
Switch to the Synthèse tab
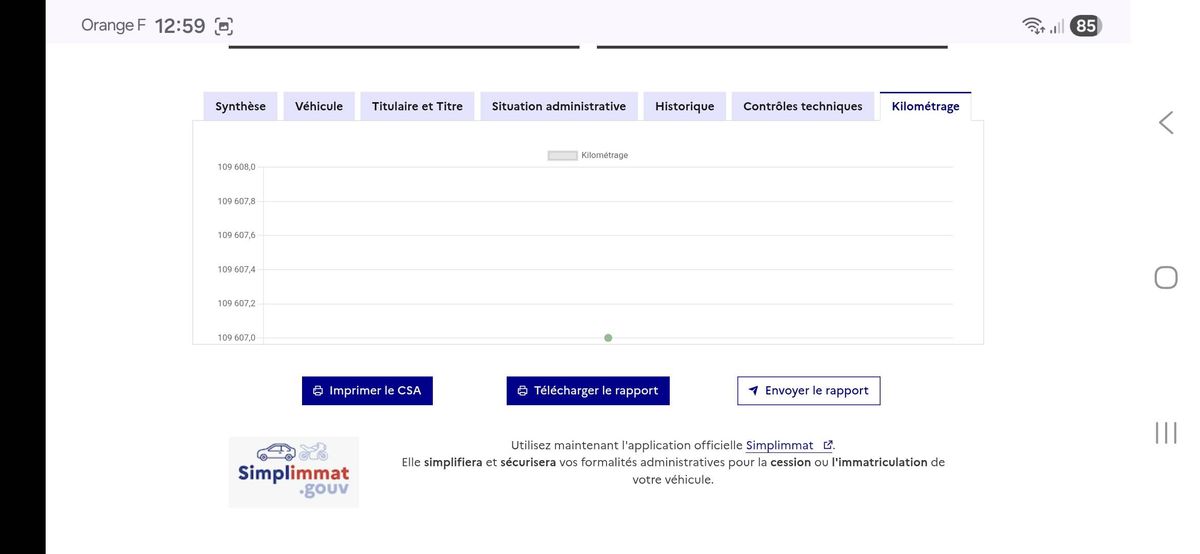click(x=240, y=106)
